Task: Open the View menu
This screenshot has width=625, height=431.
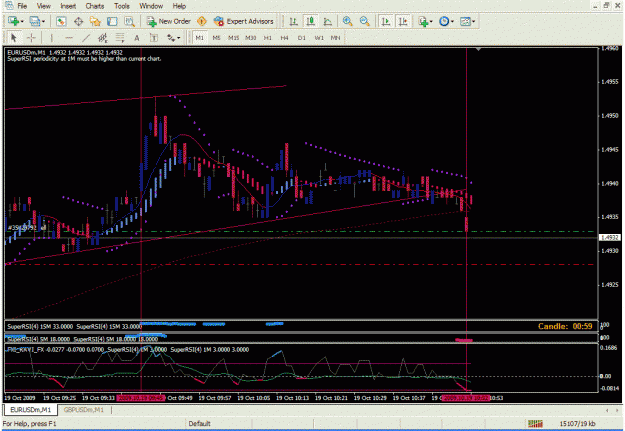Action: [x=43, y=6]
